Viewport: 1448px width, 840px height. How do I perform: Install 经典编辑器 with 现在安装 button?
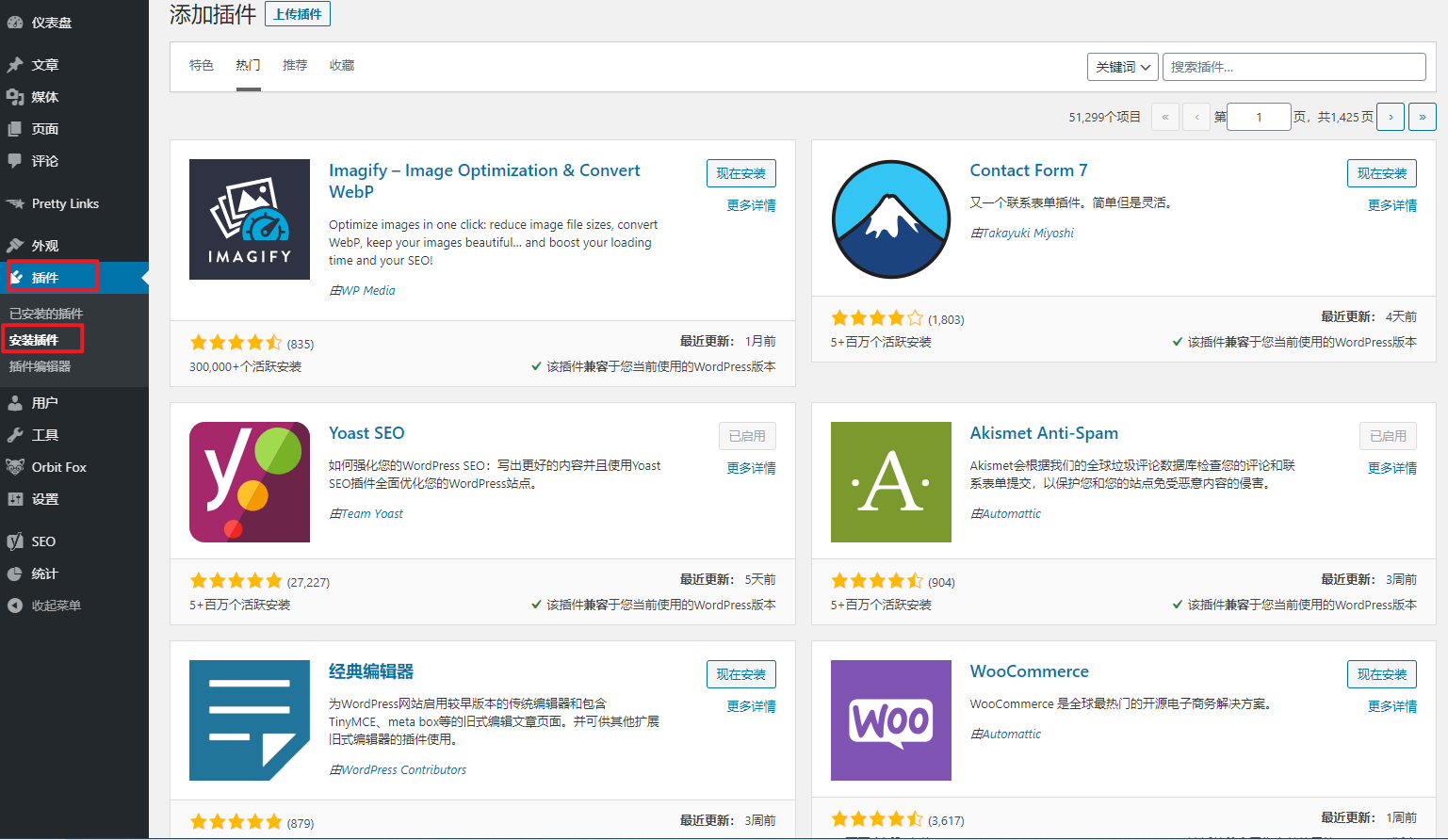[741, 674]
